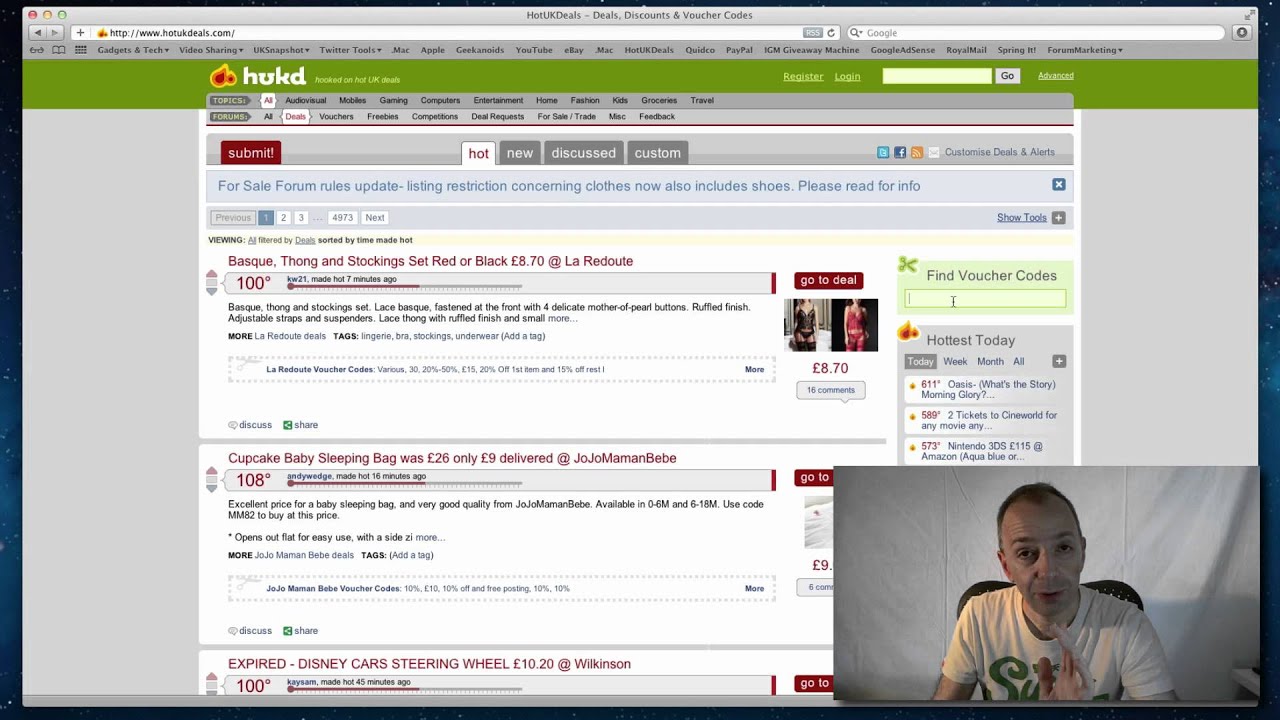Expand the Show Tools plus button

(1058, 217)
